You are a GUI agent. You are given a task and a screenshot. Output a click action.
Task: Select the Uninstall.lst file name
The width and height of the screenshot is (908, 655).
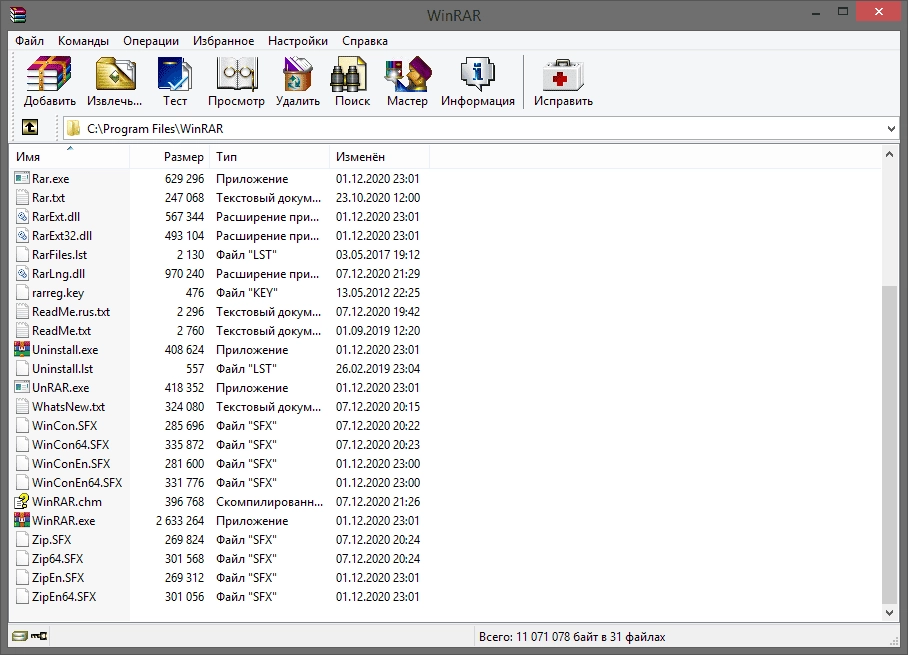point(63,369)
